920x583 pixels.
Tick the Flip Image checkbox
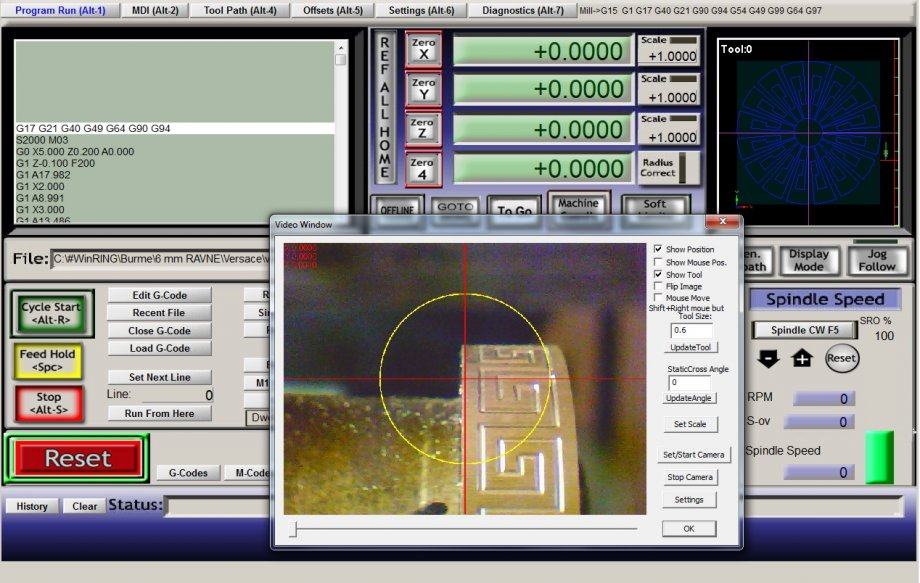tap(657, 286)
